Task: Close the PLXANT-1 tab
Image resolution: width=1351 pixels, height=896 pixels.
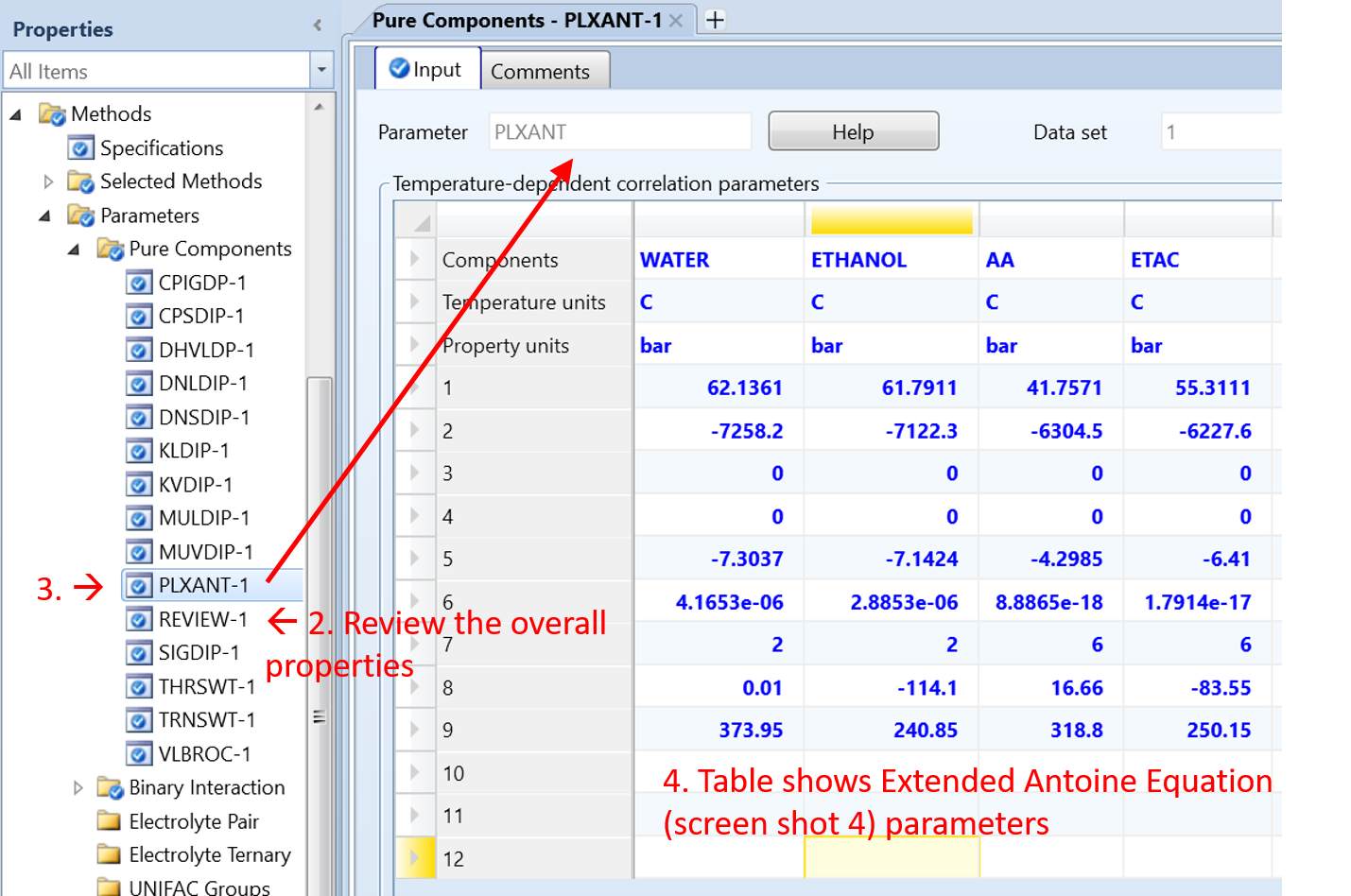Action: pyautogui.click(x=676, y=21)
